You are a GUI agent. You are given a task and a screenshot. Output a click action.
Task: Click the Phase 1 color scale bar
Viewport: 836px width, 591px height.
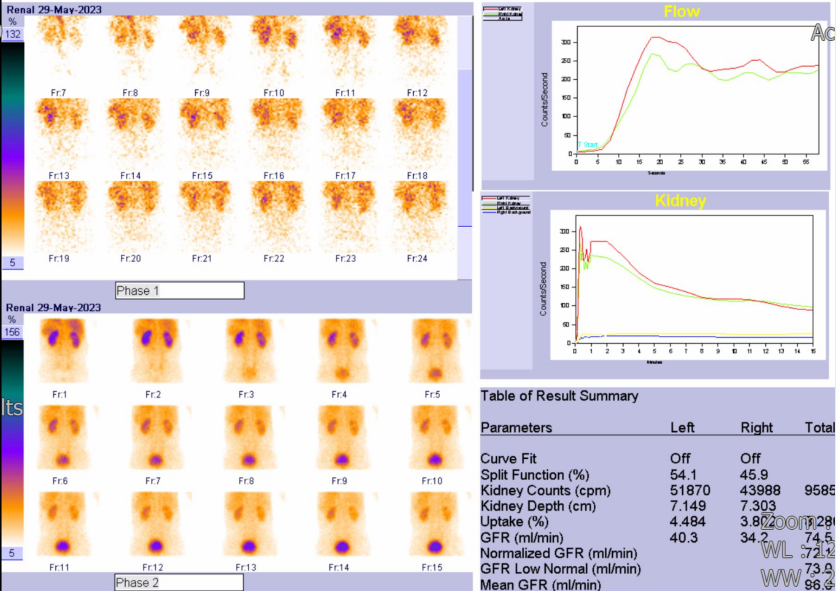tap(14, 148)
